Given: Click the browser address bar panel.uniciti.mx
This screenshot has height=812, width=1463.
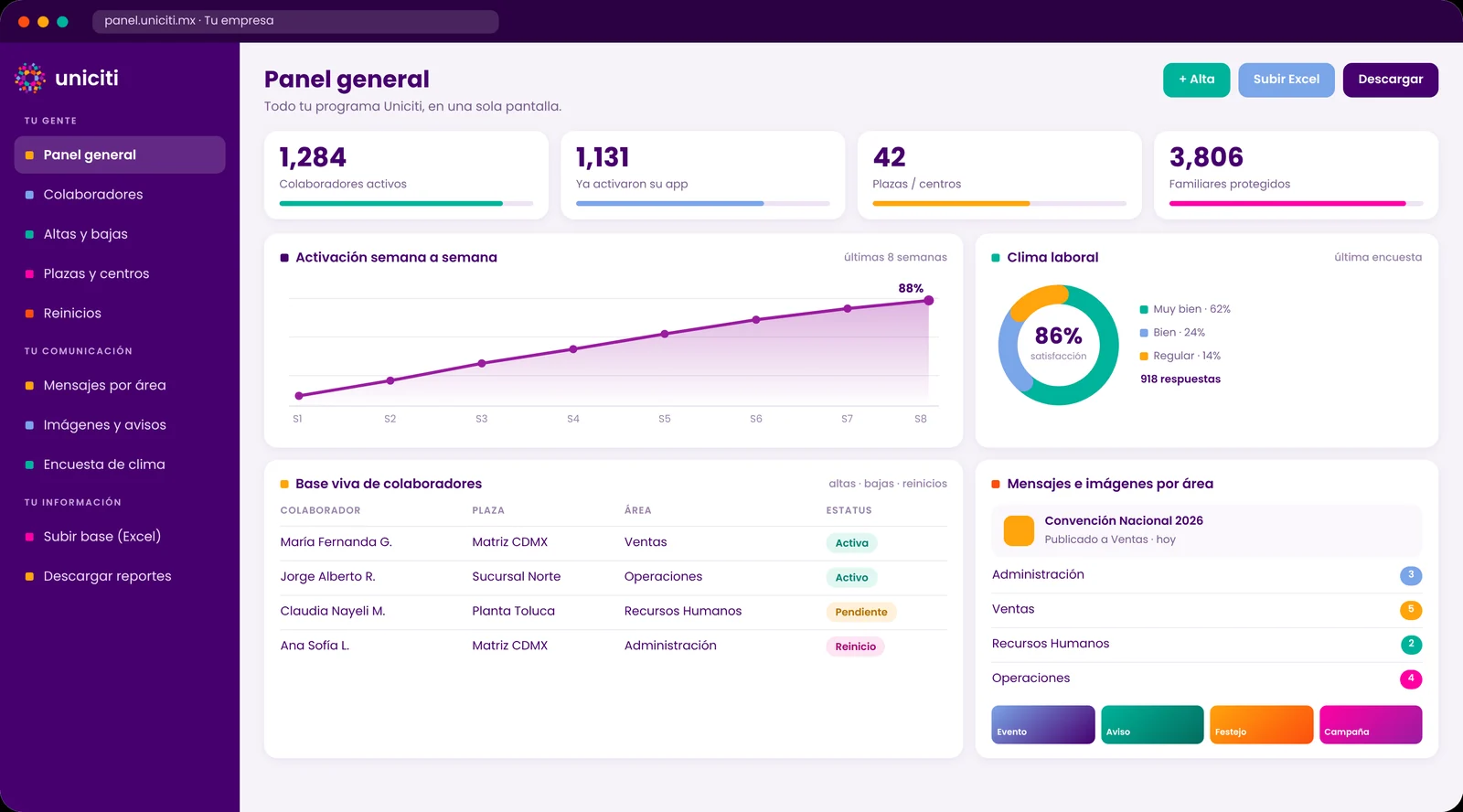Looking at the screenshot, I should [x=295, y=21].
